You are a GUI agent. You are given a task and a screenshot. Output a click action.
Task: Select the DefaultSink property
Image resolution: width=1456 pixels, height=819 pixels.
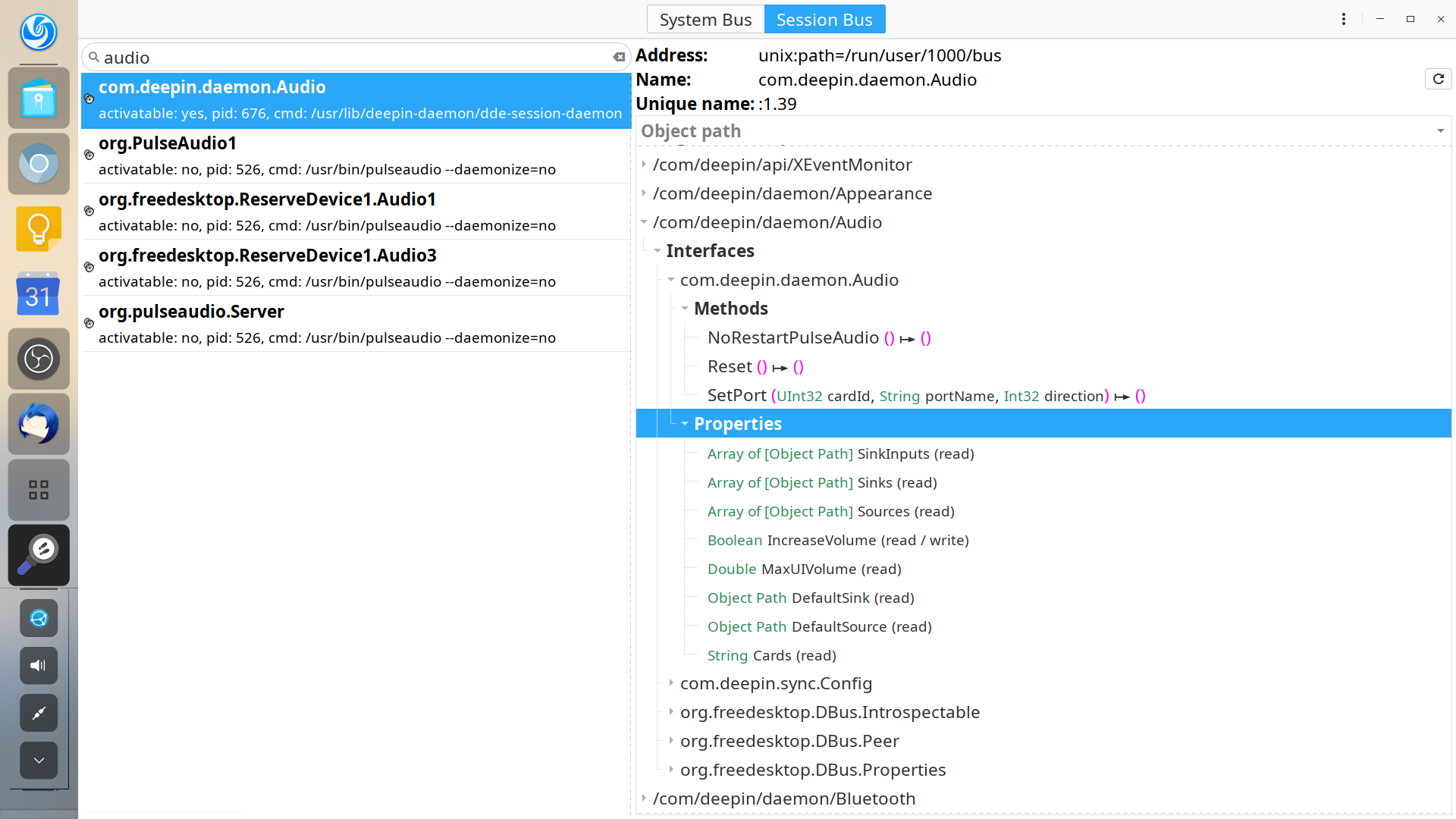point(811,598)
